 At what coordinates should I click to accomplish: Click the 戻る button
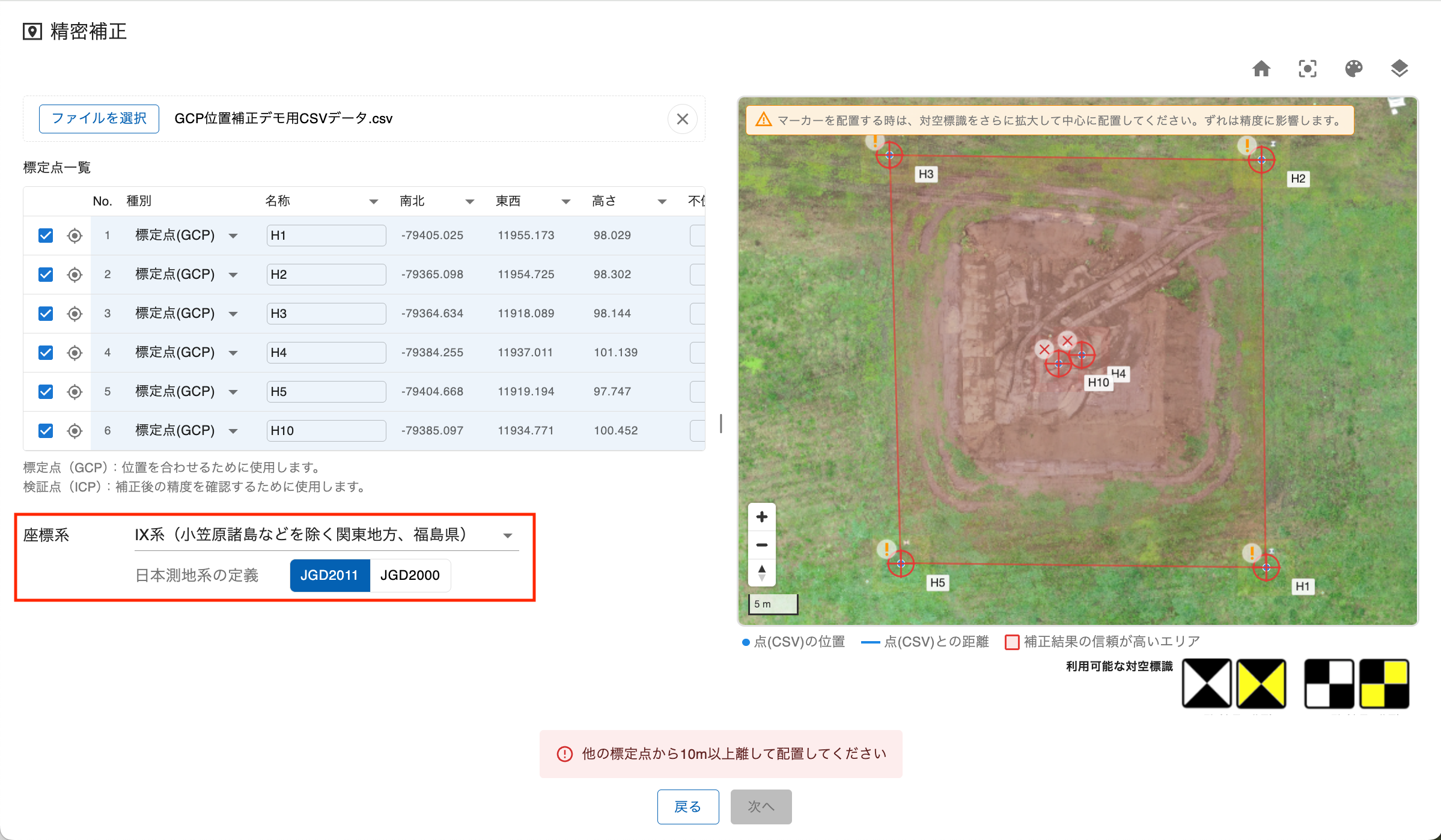click(x=687, y=806)
